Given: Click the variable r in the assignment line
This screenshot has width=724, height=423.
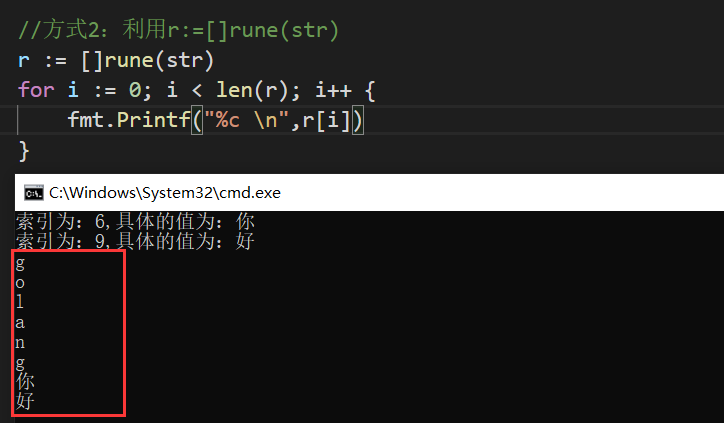Looking at the screenshot, I should (24, 61).
